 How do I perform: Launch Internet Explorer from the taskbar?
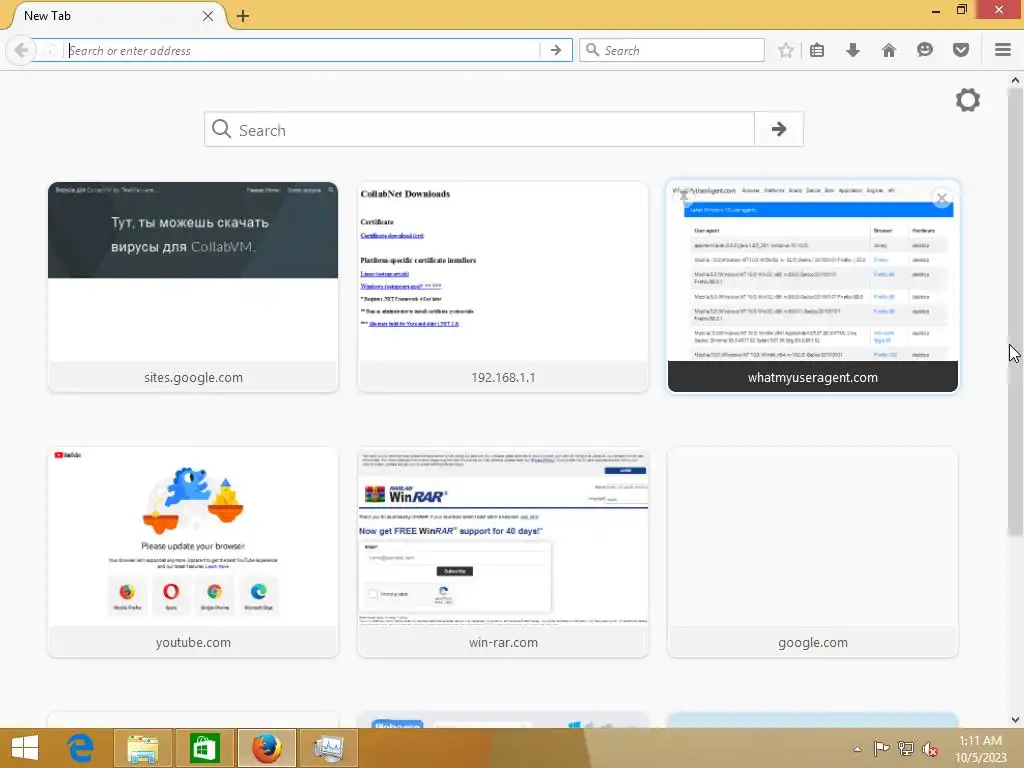point(80,748)
